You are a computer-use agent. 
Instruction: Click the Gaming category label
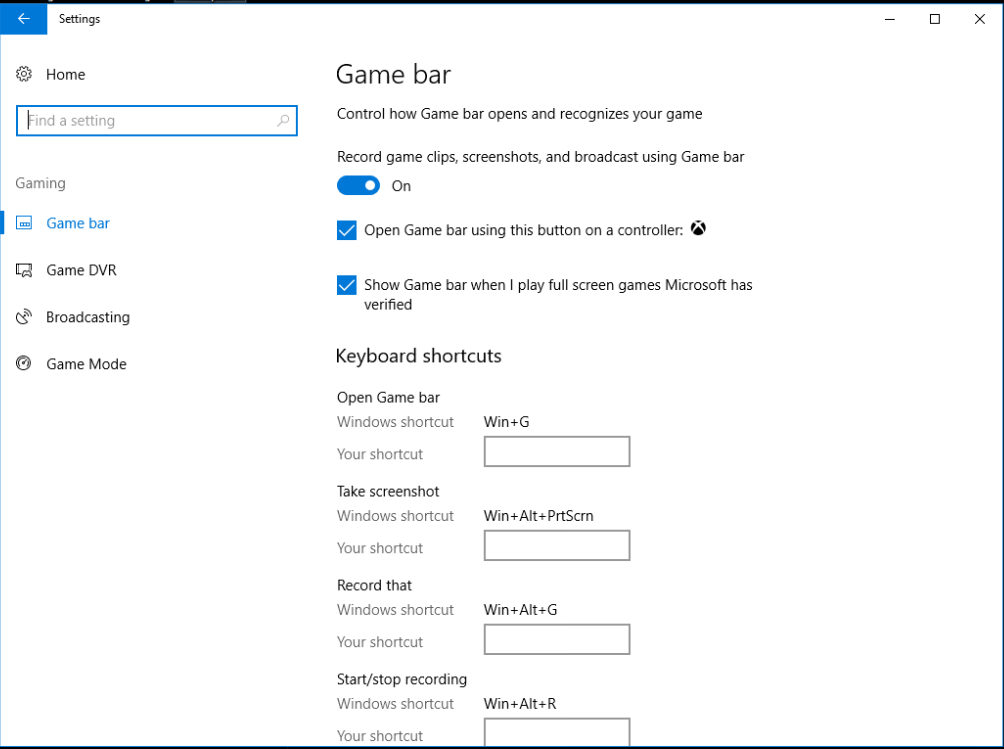pyautogui.click(x=40, y=183)
